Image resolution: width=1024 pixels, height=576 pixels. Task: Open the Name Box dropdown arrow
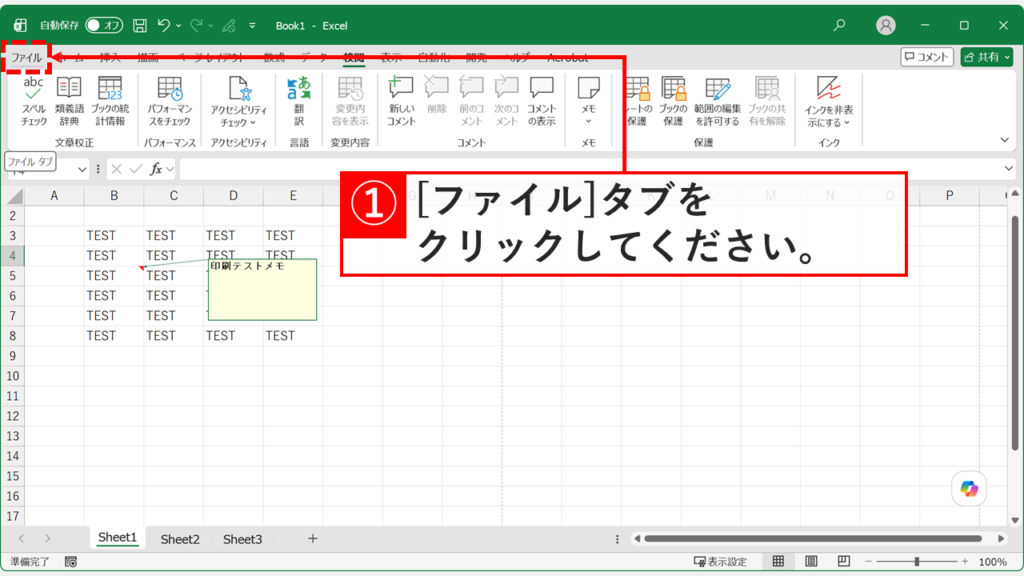point(82,170)
